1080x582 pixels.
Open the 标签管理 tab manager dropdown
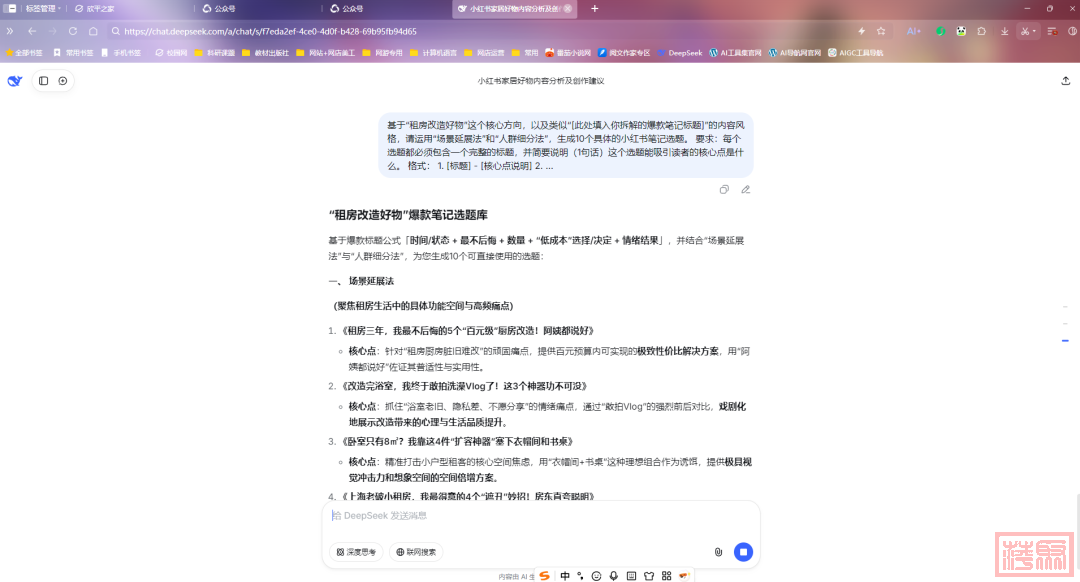click(x=40, y=8)
